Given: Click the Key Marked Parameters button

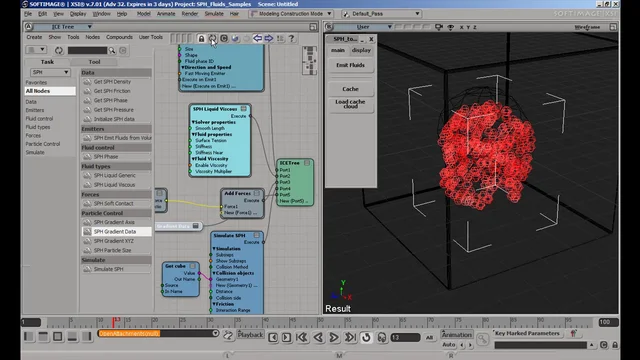Looking at the screenshot, I should click(x=527, y=333).
